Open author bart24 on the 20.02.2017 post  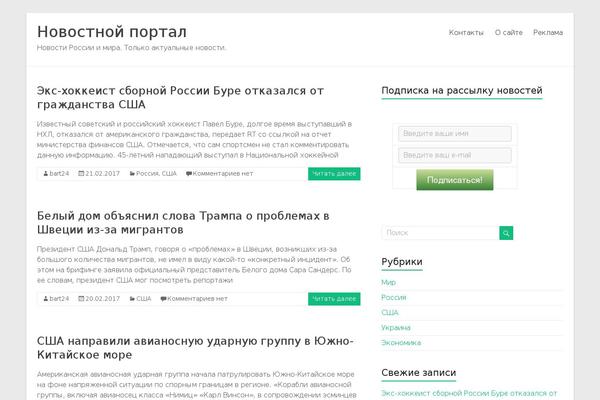tap(59, 299)
